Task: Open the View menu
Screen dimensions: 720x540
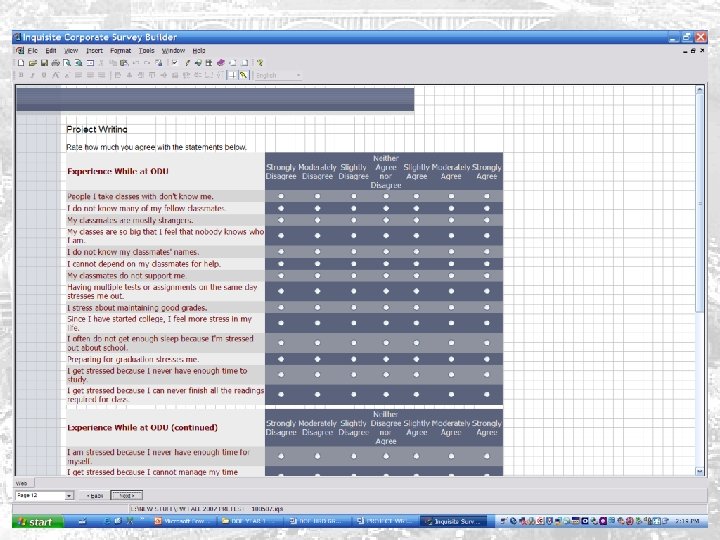Action: (x=71, y=51)
